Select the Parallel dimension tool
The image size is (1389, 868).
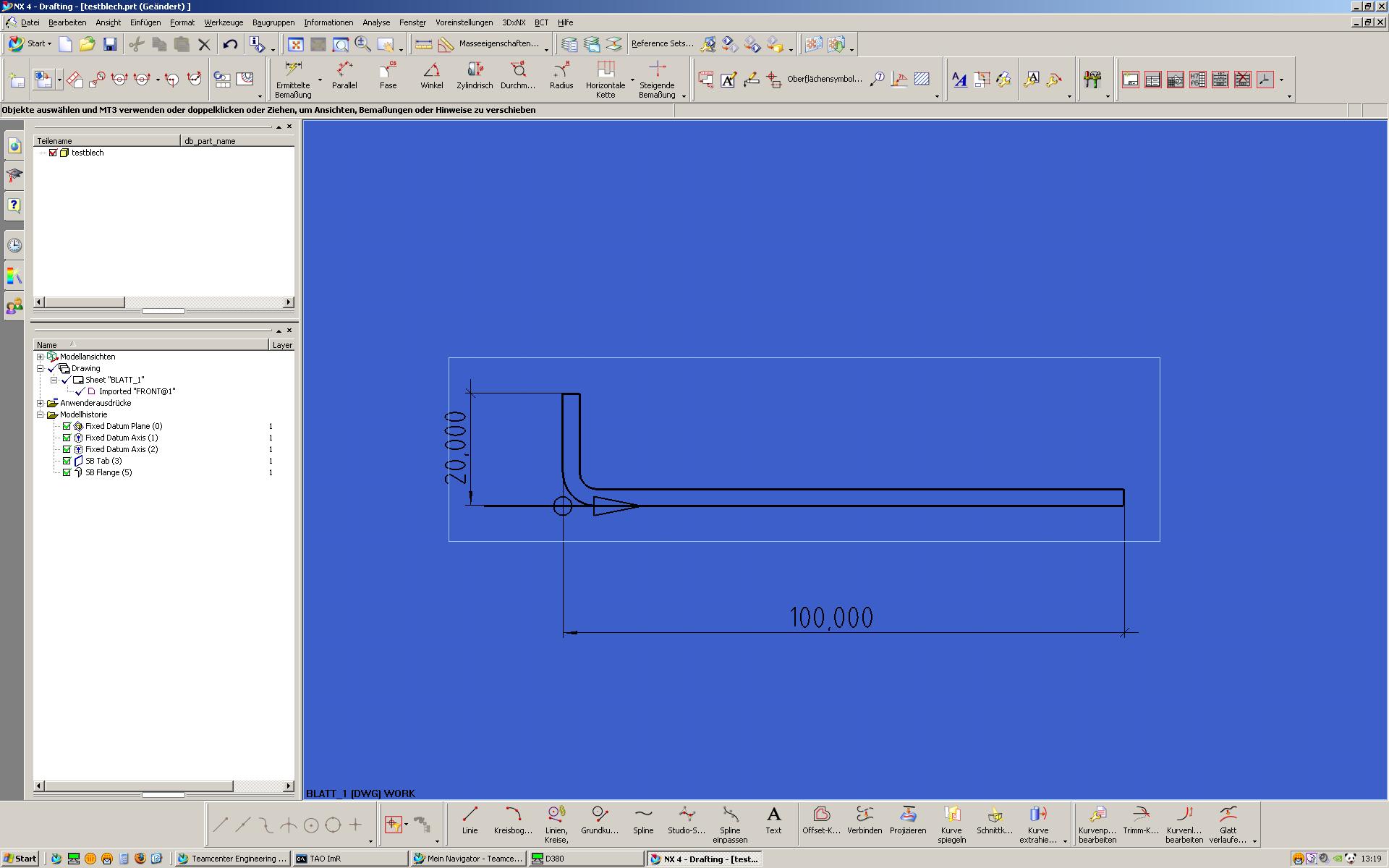click(x=344, y=75)
